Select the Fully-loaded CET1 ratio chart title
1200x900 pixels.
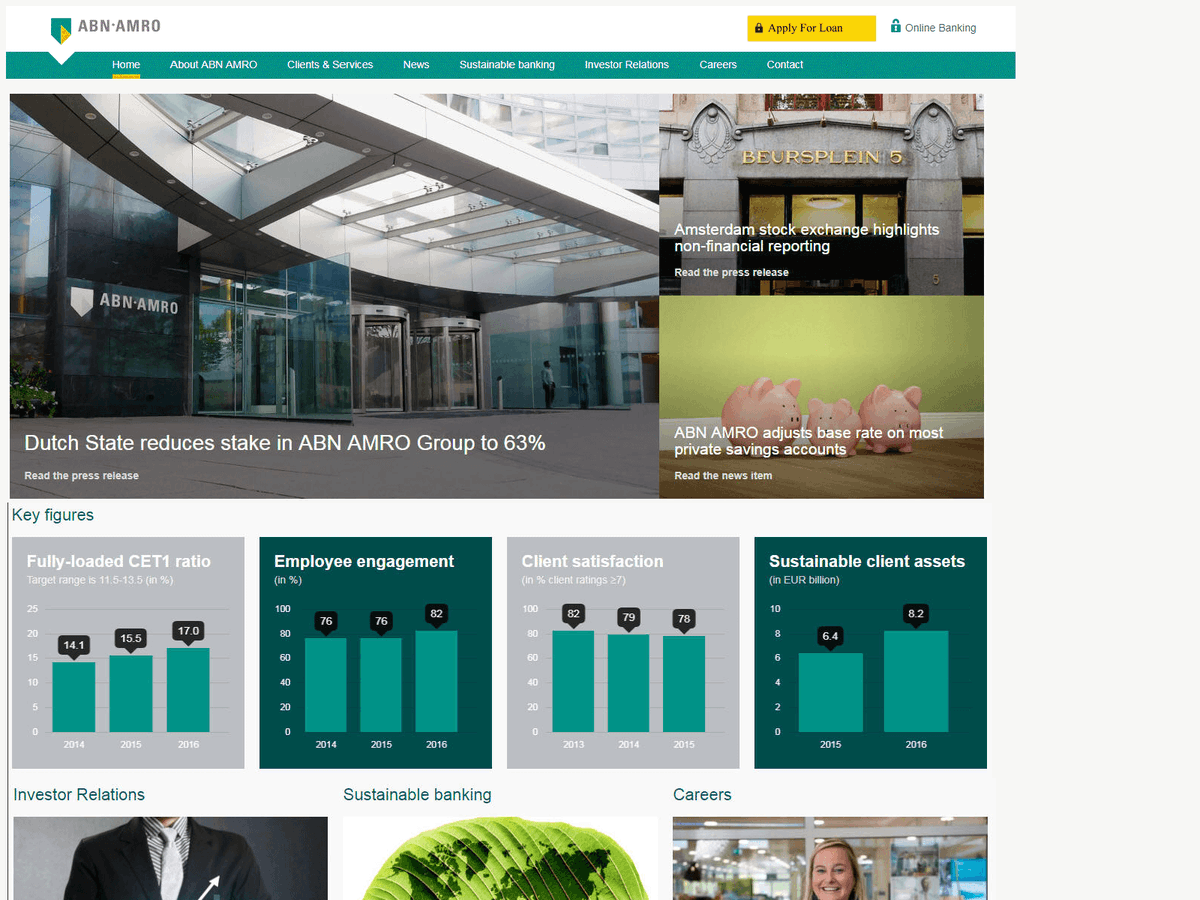click(119, 562)
